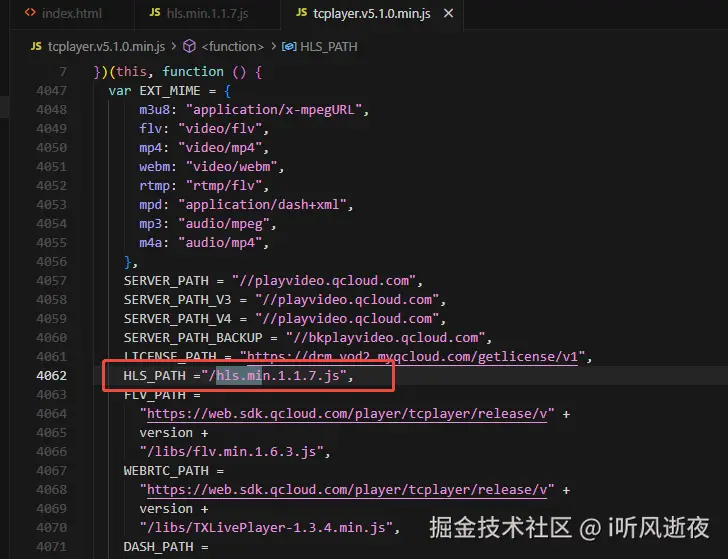Click the JS icon on hls.min.1.1.7.js tab
The image size is (728, 559).
point(155,13)
